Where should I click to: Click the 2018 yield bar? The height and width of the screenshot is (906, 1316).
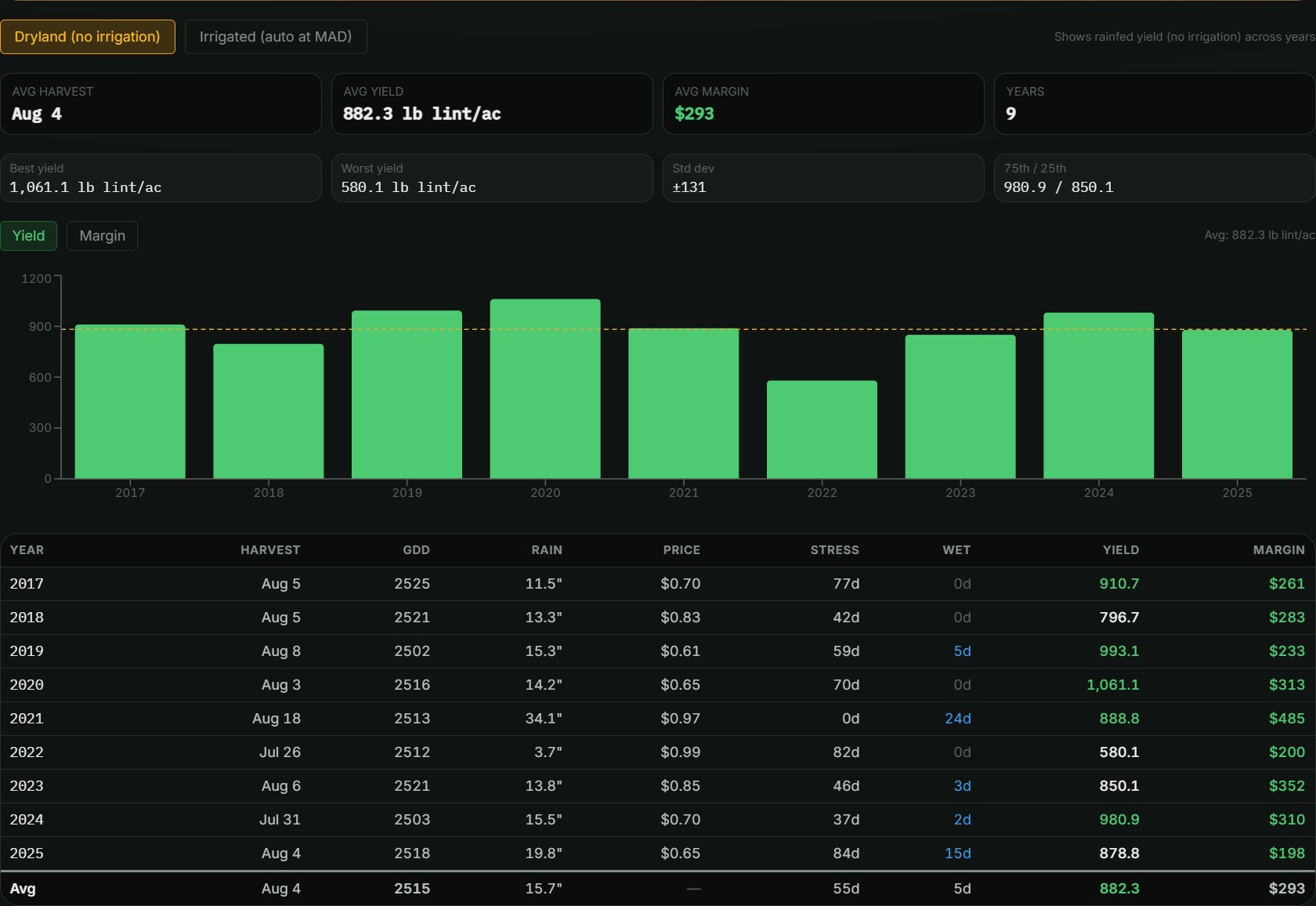269,411
